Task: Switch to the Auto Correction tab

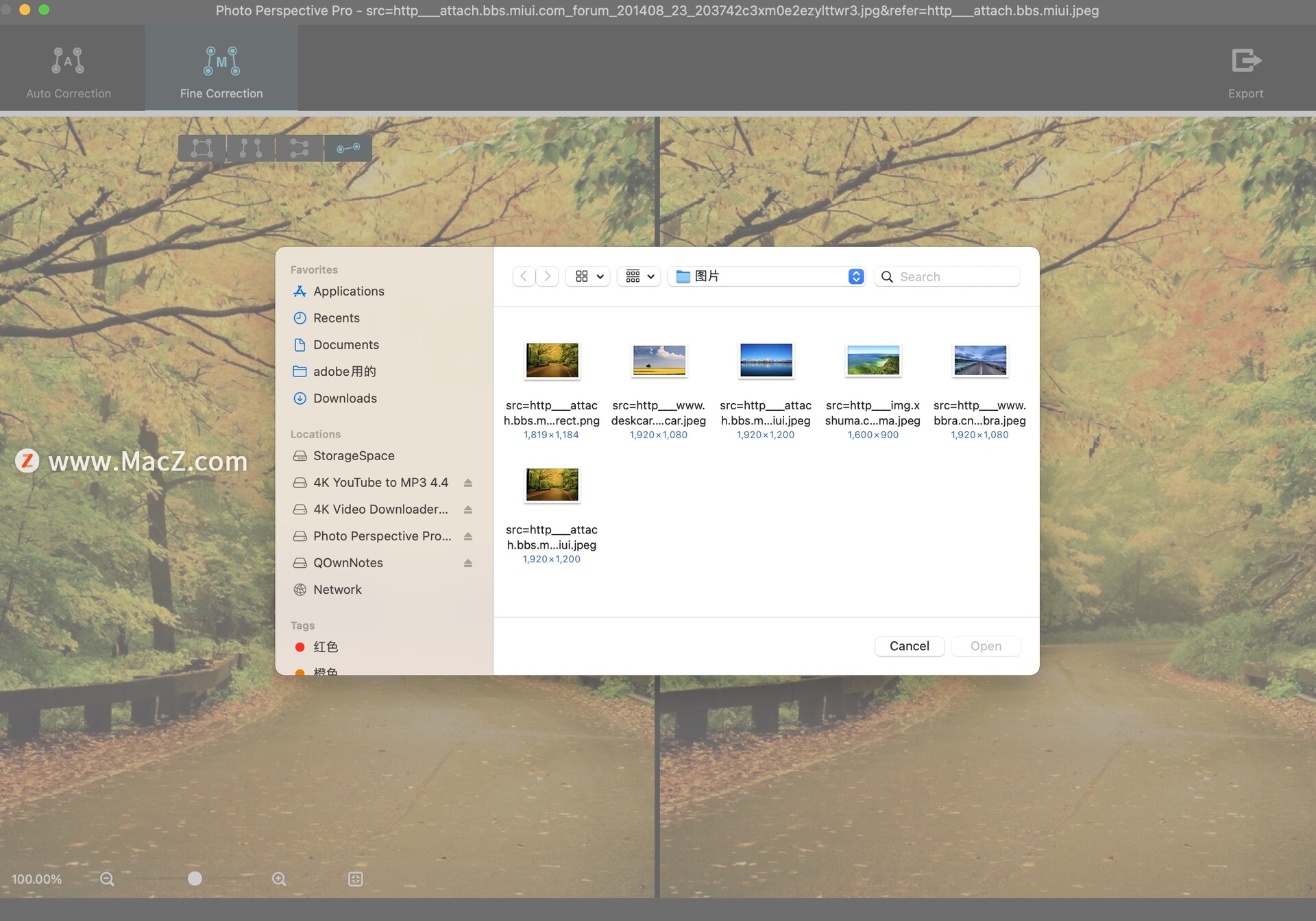Action: [69, 69]
